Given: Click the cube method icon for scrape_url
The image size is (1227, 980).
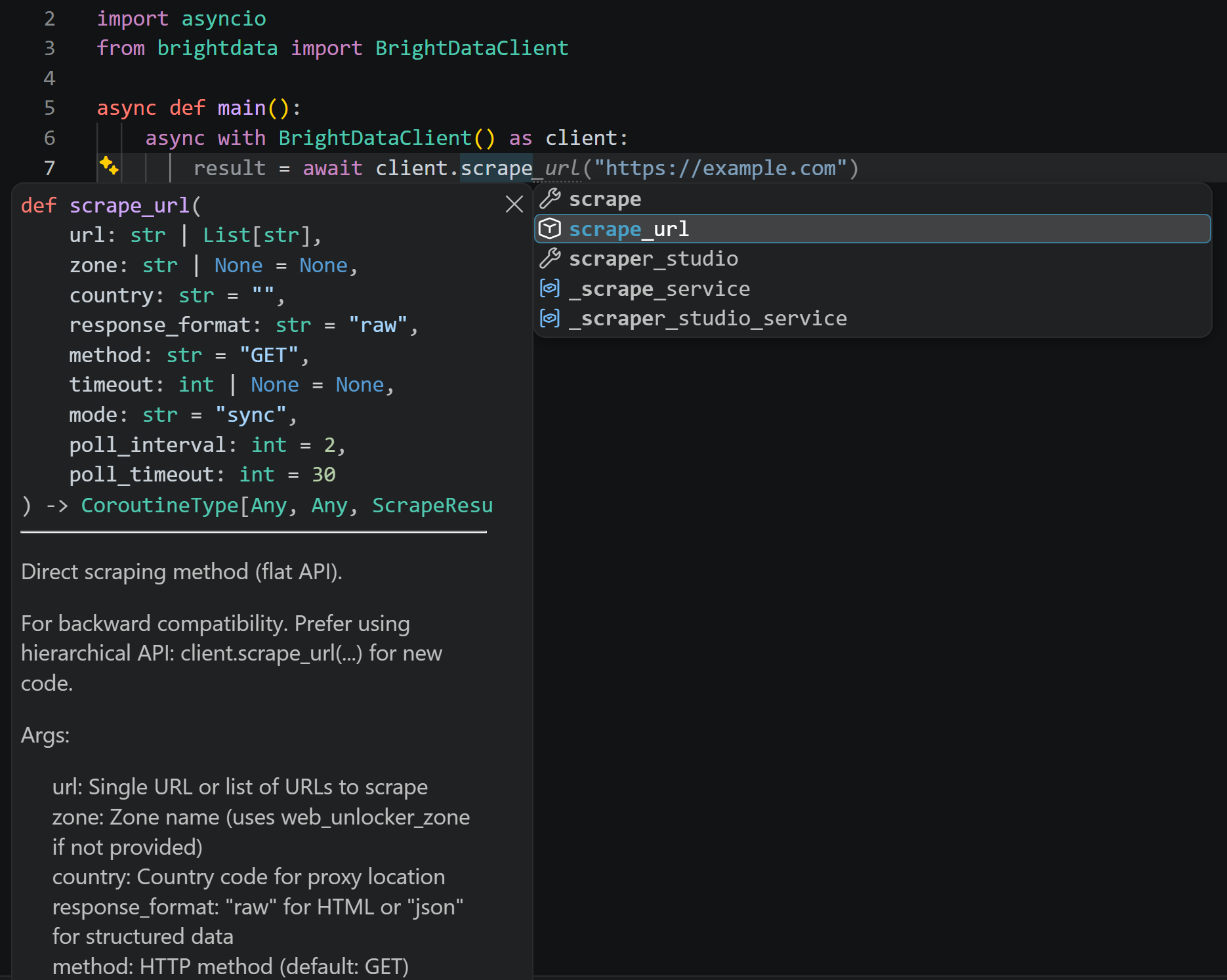Looking at the screenshot, I should click(550, 229).
